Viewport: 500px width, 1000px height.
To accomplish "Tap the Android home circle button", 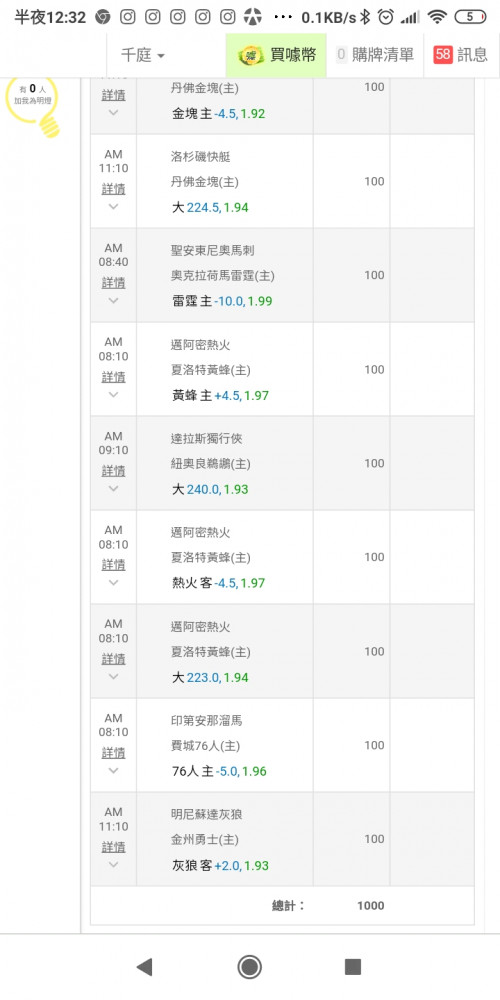I will pos(249,967).
